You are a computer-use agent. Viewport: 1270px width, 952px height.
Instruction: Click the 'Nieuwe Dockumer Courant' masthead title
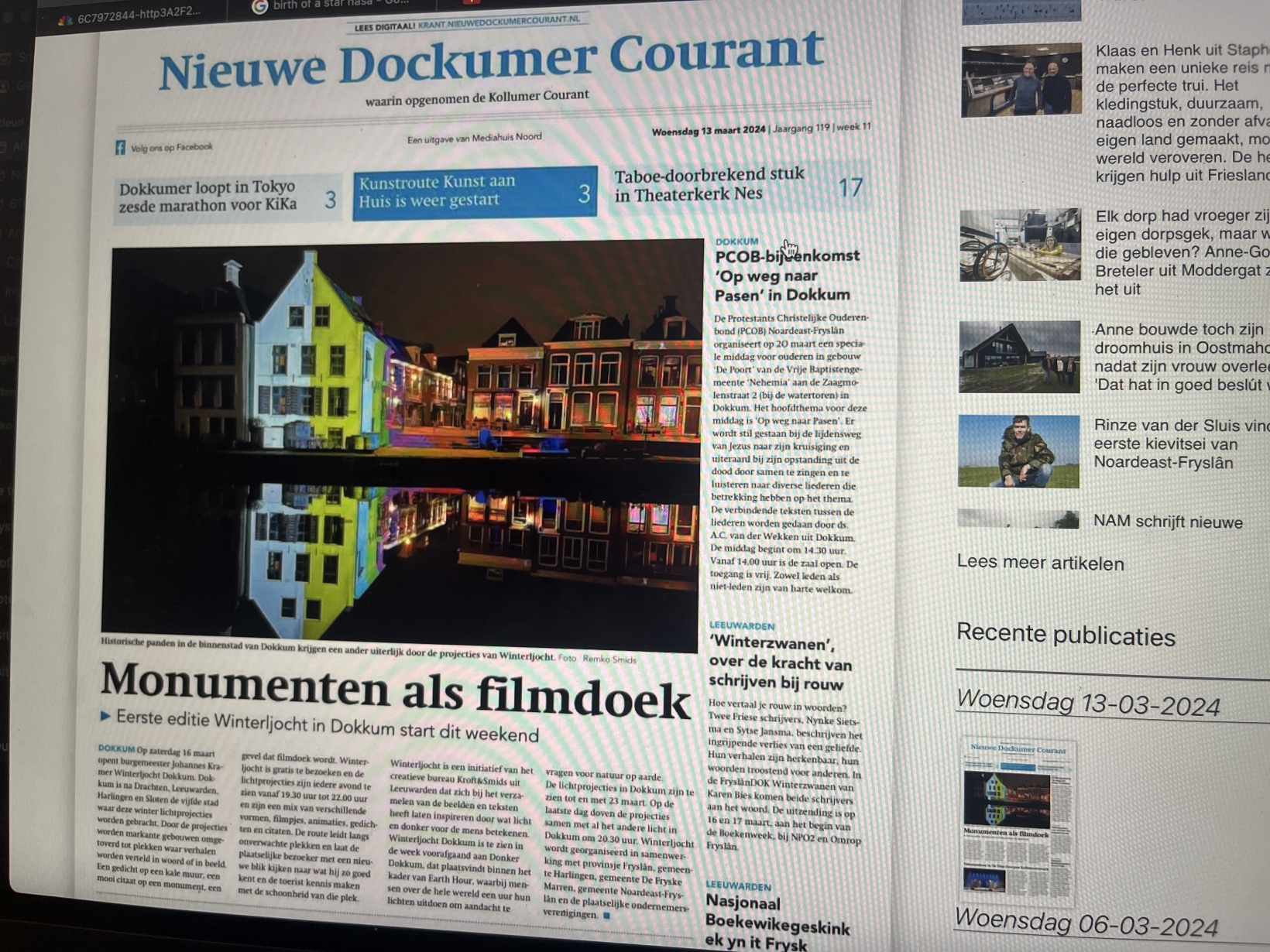pos(491,60)
